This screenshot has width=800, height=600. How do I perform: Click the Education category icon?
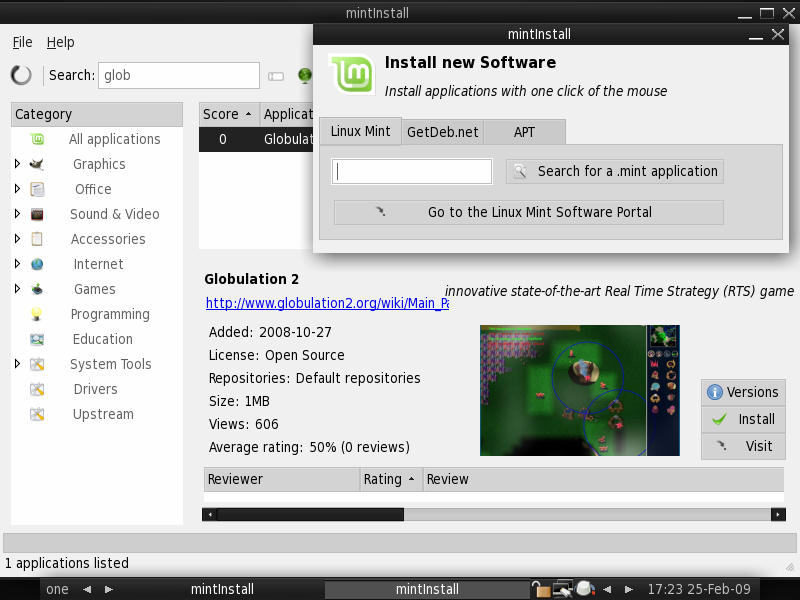click(x=37, y=339)
